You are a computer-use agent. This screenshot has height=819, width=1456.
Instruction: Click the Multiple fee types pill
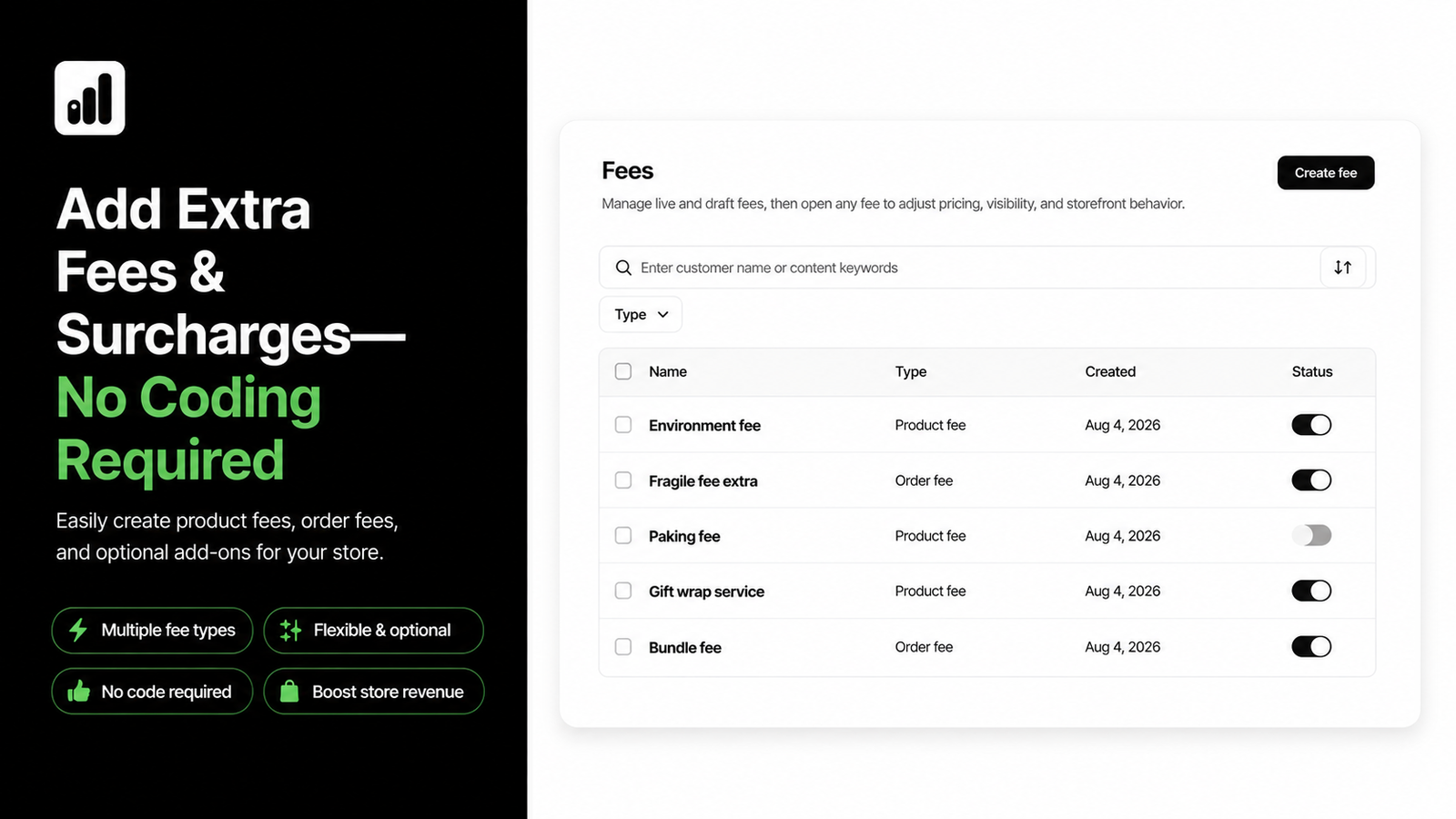(152, 631)
